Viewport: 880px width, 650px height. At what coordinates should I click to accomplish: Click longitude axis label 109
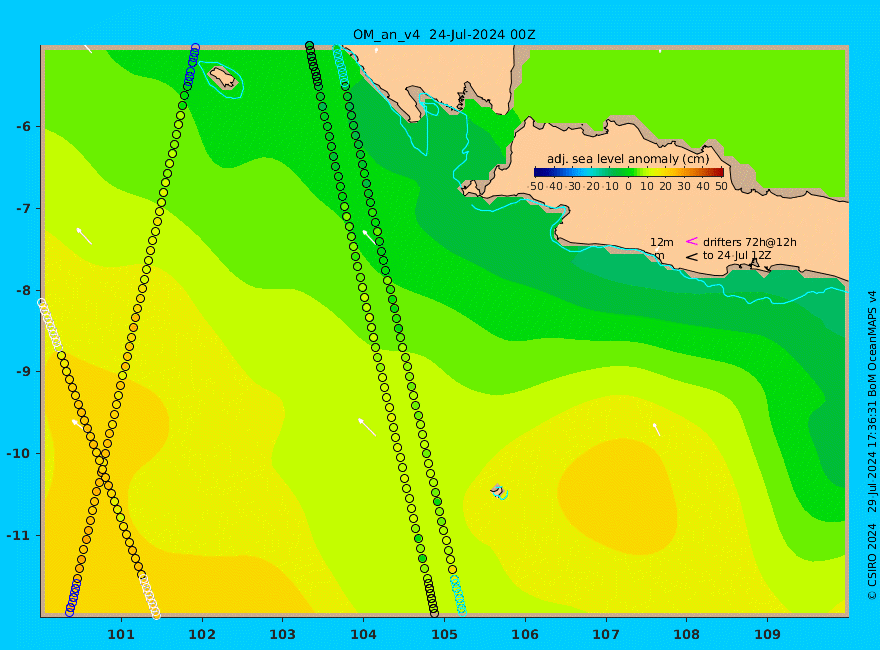point(767,635)
